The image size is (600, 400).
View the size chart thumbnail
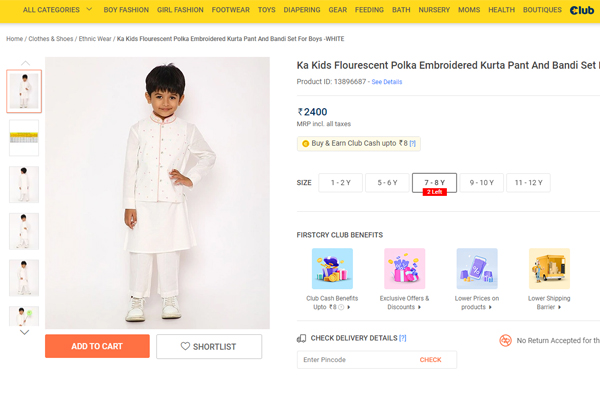24,138
